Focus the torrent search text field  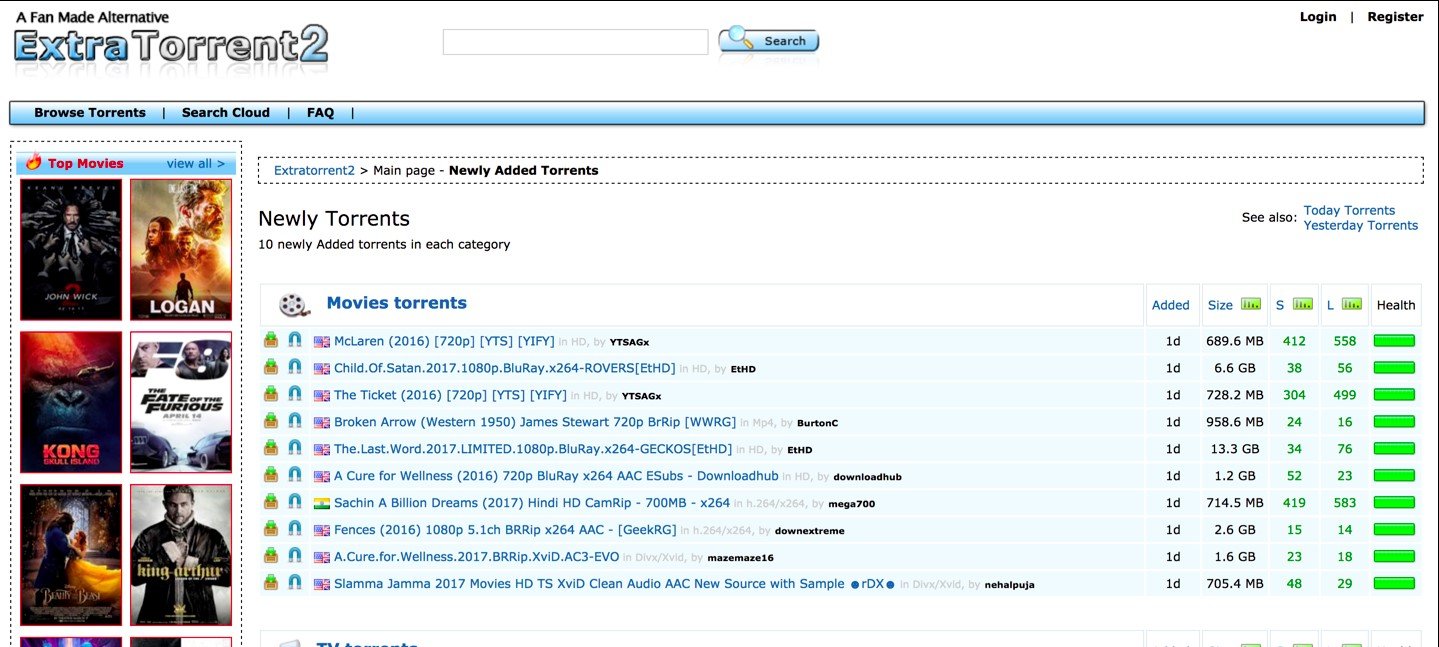point(575,42)
